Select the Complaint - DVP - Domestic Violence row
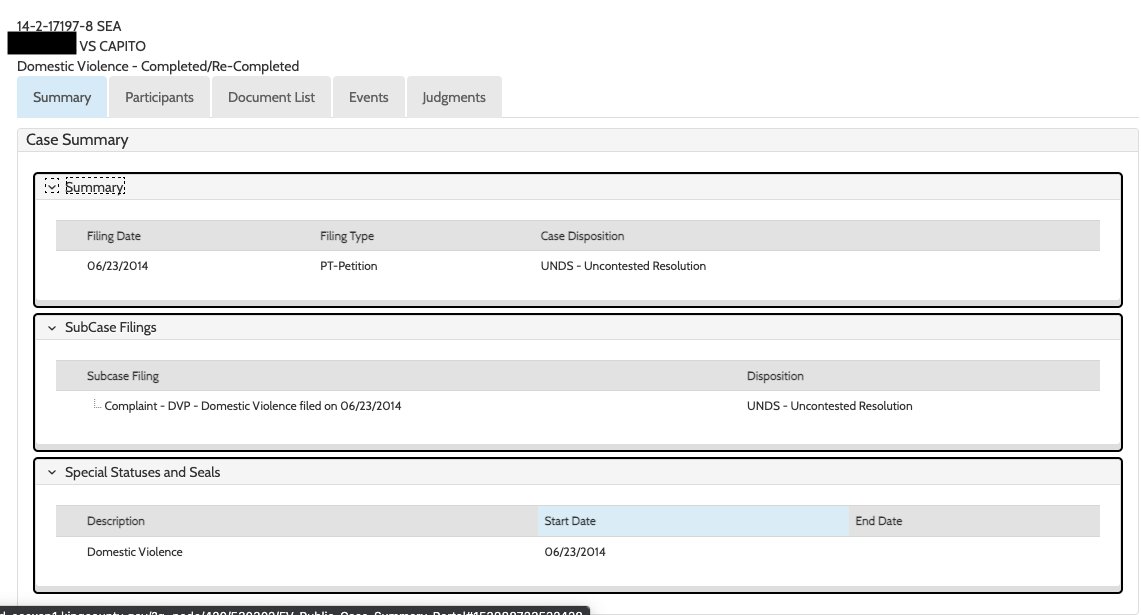This screenshot has height=615, width=1141. [x=253, y=406]
